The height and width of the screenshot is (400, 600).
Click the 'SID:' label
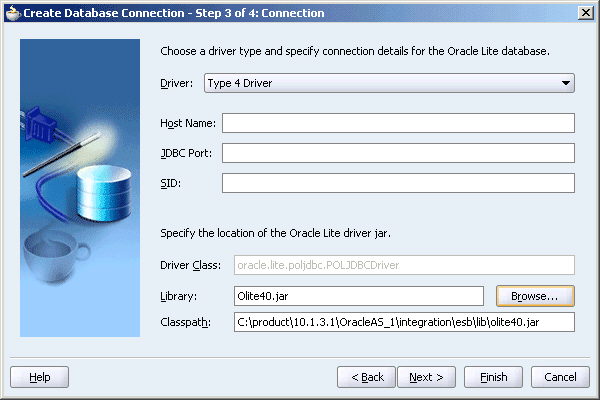click(x=170, y=183)
